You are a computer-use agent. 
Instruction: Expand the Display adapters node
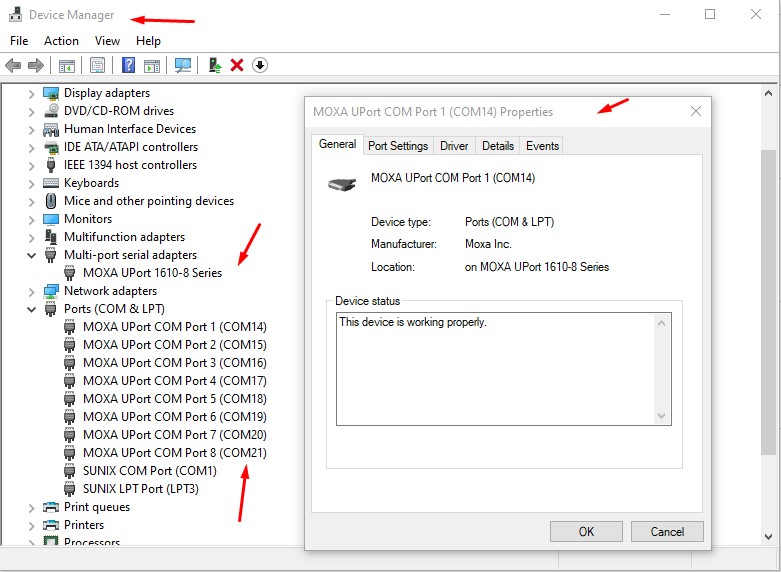[31, 94]
